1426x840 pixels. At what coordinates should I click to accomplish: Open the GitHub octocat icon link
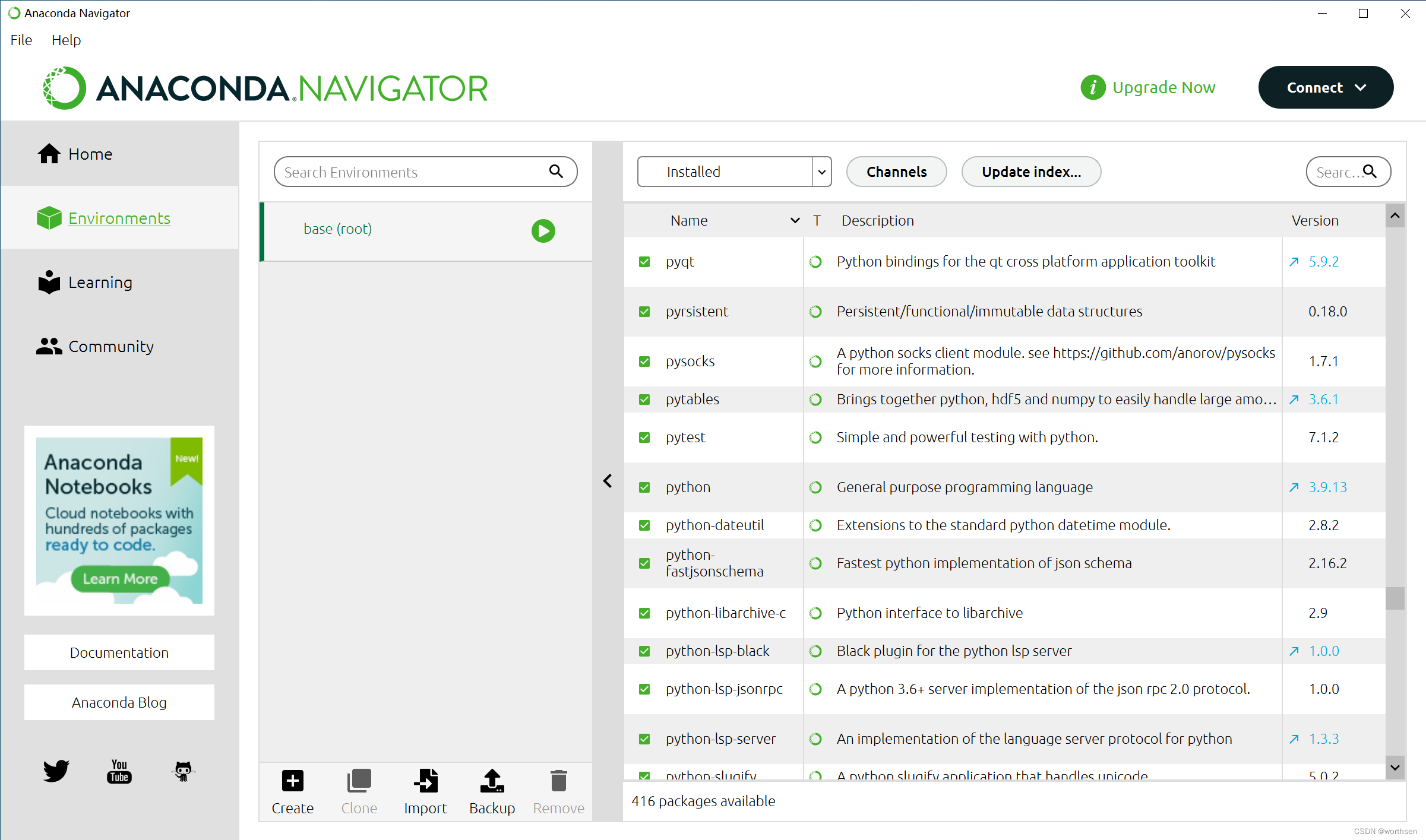[x=183, y=771]
